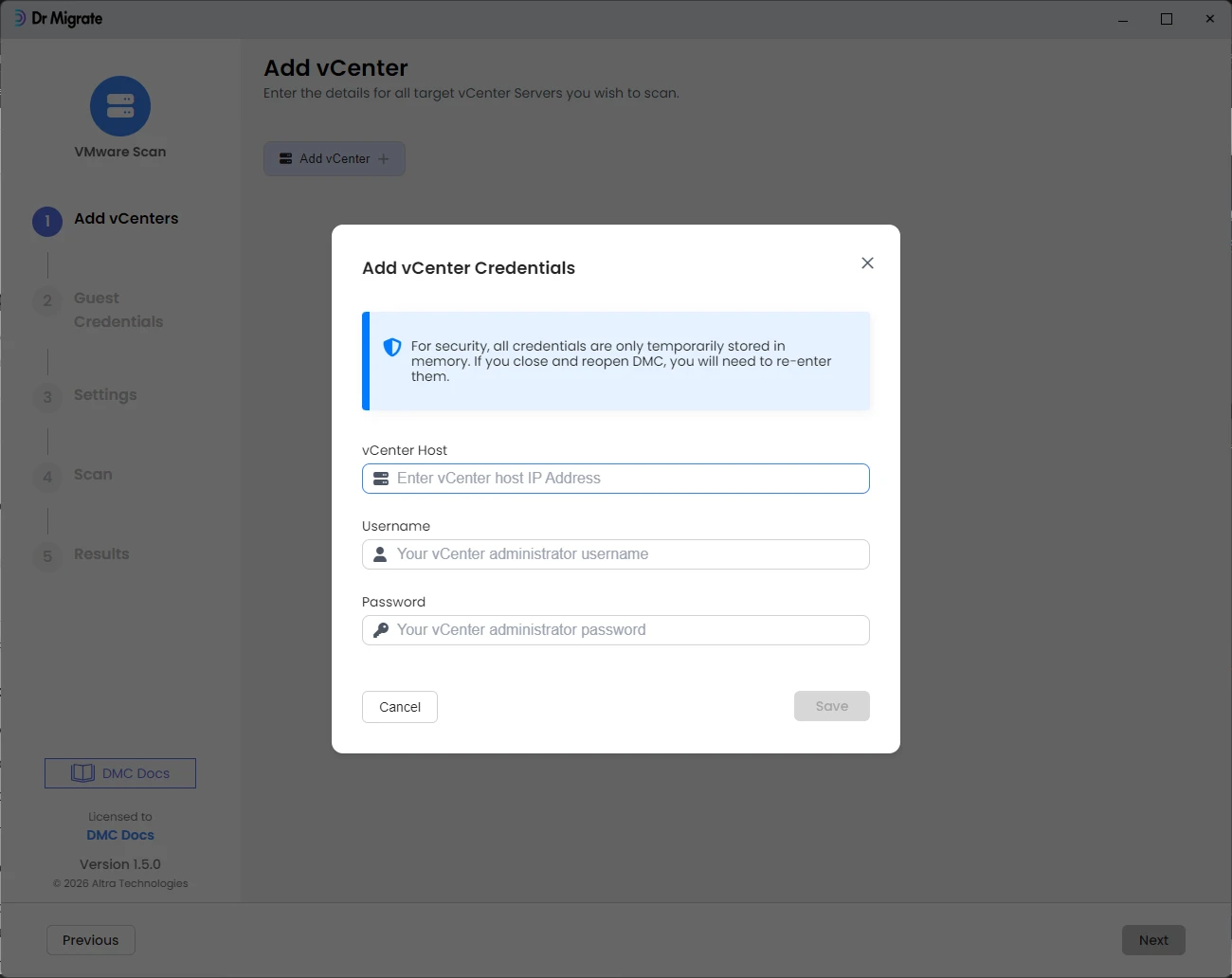Close the Add vCenter Credentials dialog
1232x978 pixels.
[867, 263]
